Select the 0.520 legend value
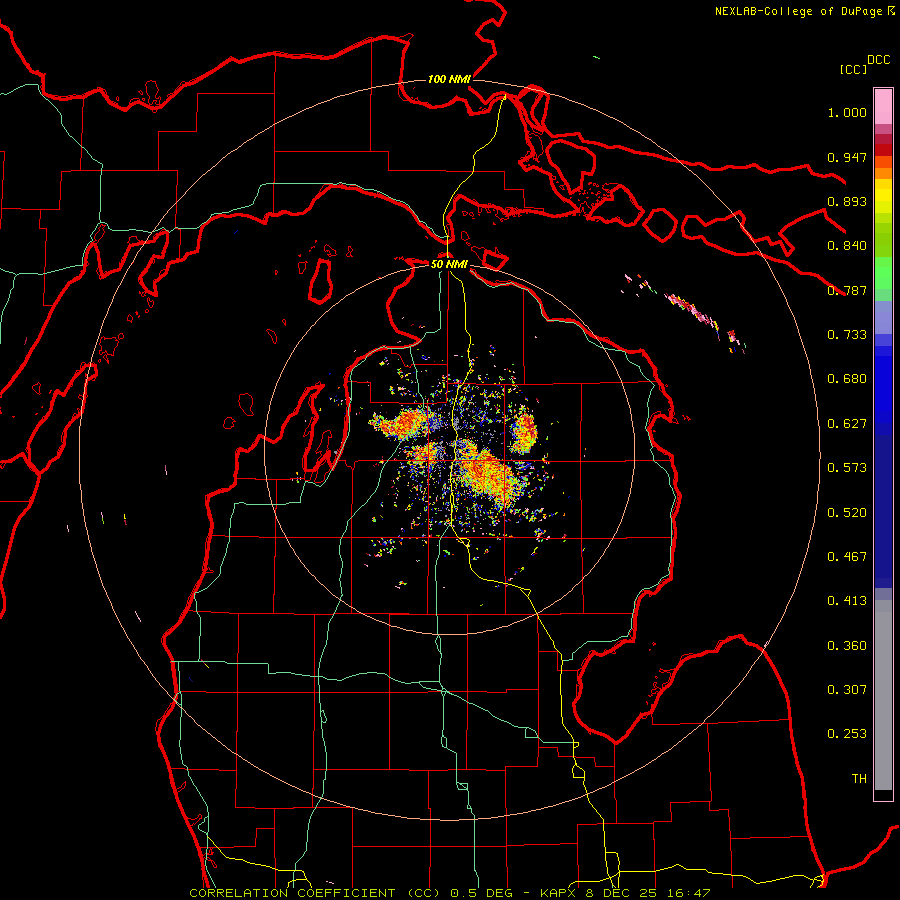The image size is (900, 900). click(x=847, y=513)
